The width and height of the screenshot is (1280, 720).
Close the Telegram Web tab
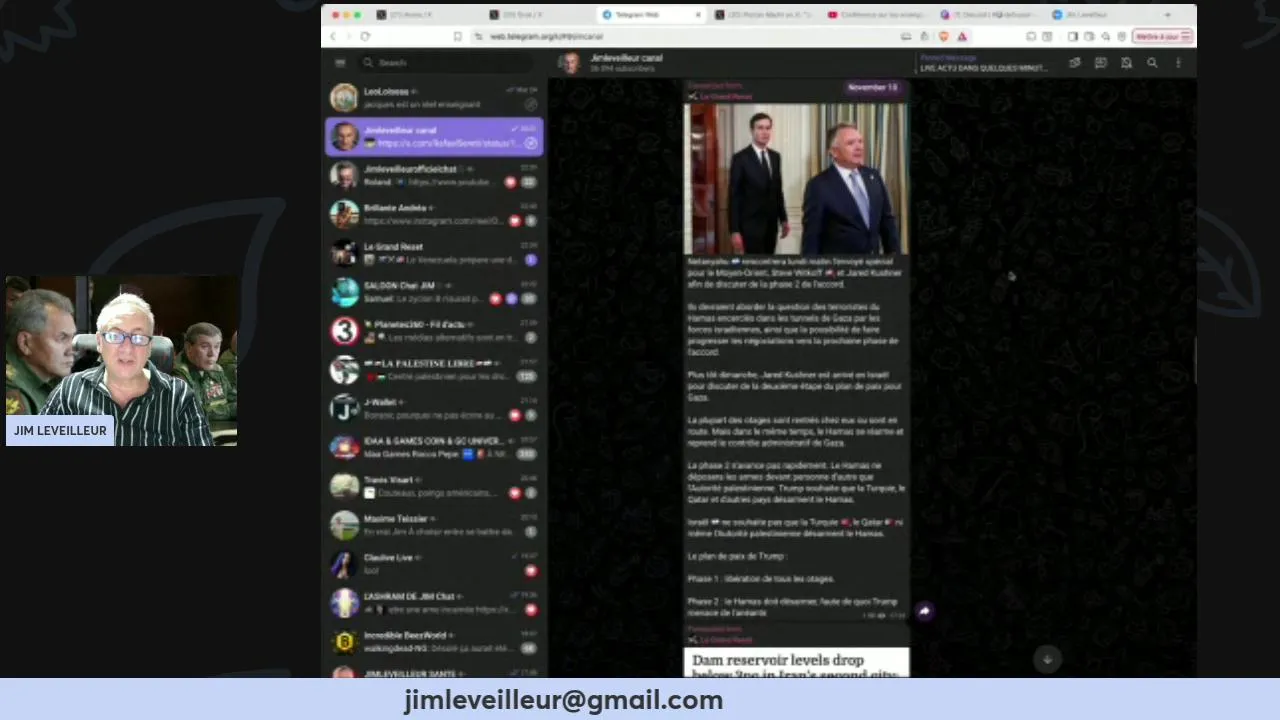coord(698,15)
